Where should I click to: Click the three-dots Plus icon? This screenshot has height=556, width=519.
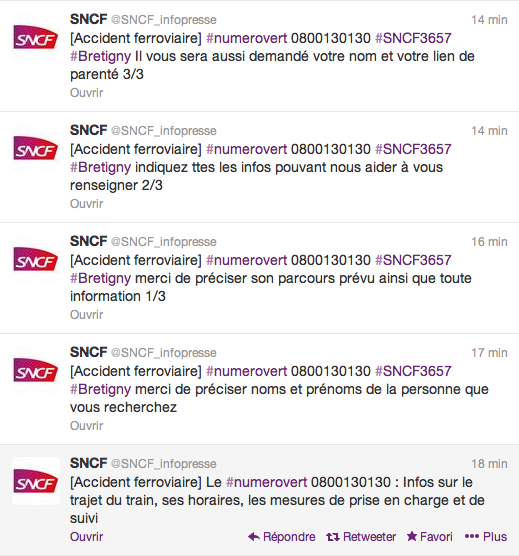pos(472,537)
